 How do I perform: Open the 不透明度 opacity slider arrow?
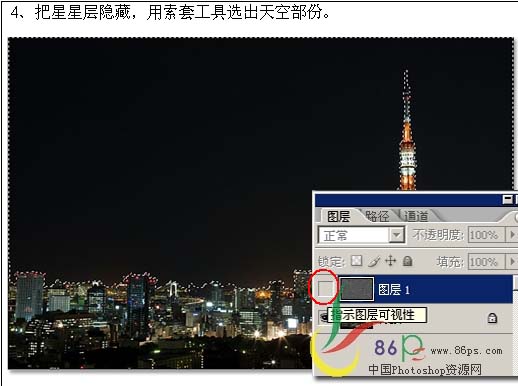point(512,235)
